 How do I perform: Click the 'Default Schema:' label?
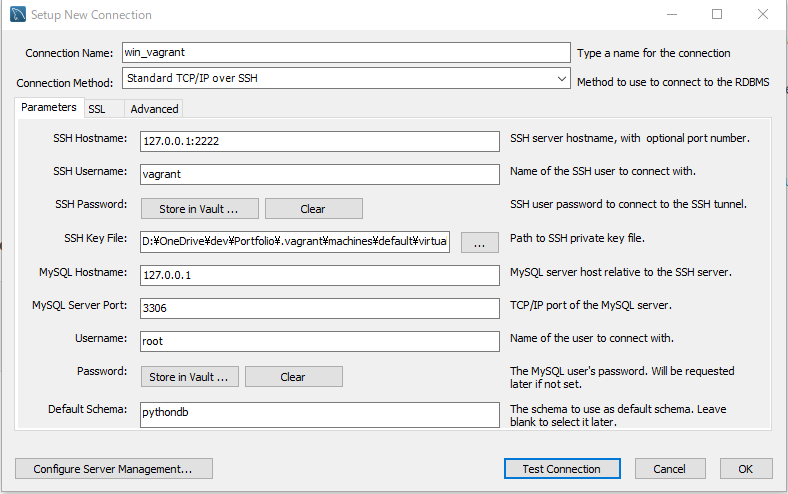[x=87, y=409]
